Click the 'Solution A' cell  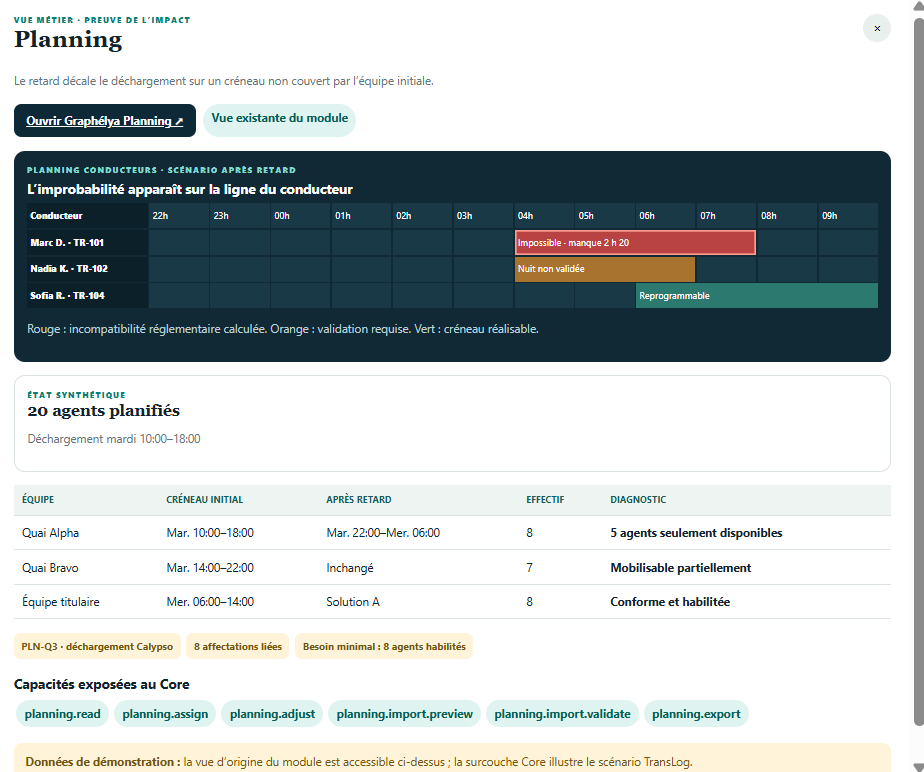353,602
